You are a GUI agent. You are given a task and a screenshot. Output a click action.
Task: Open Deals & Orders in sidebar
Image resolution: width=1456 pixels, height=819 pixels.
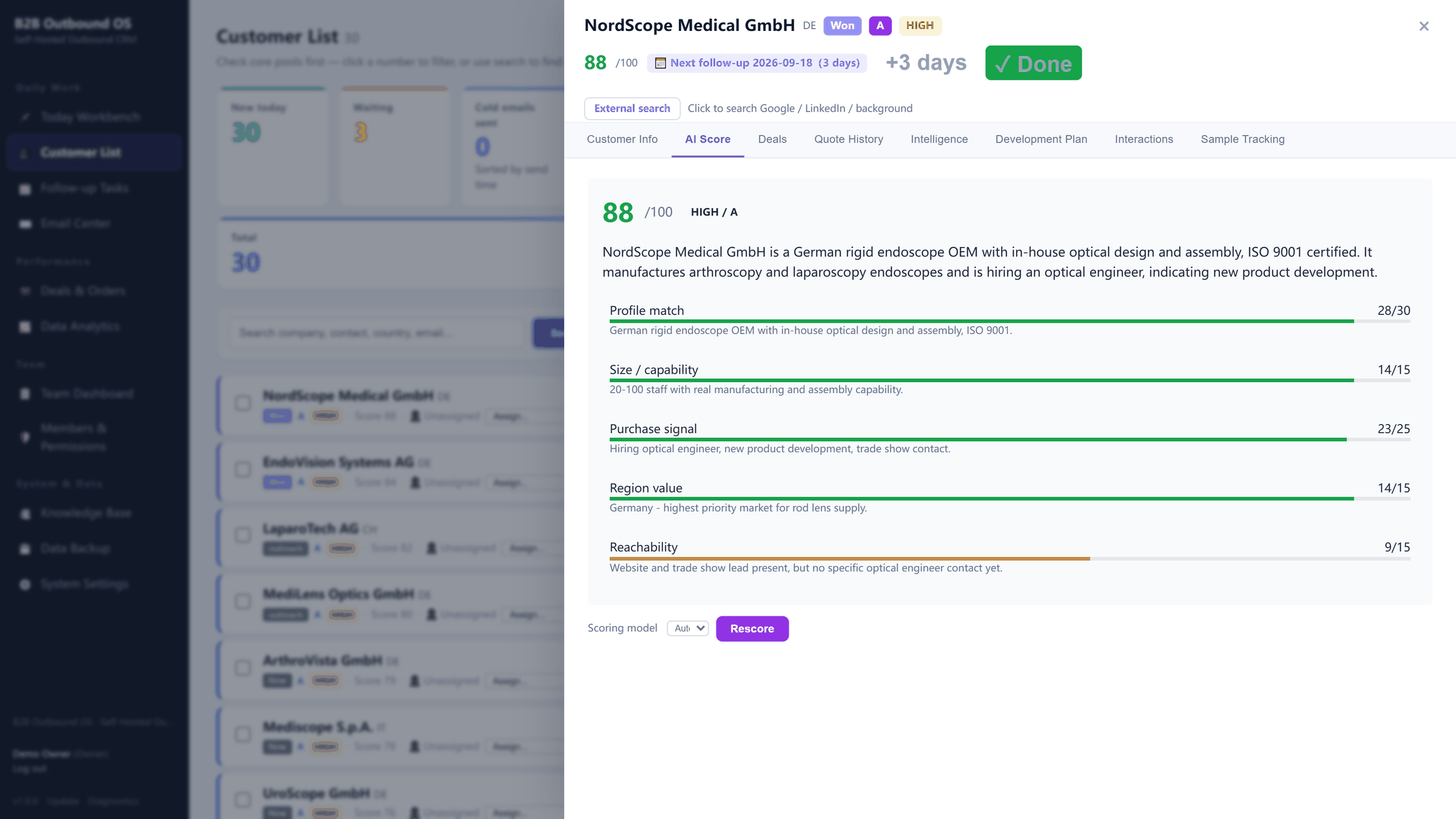(94, 291)
